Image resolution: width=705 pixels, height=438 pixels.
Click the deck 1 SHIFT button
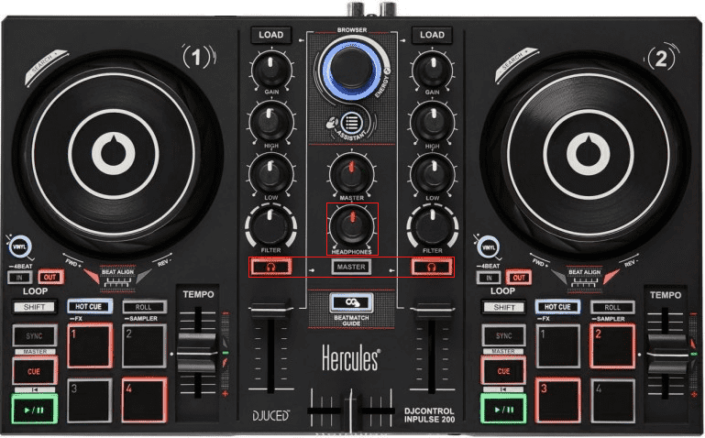(x=35, y=307)
